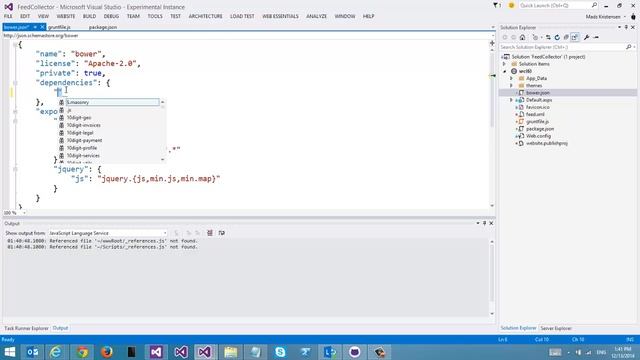Collapse the website project node

tap(504, 71)
